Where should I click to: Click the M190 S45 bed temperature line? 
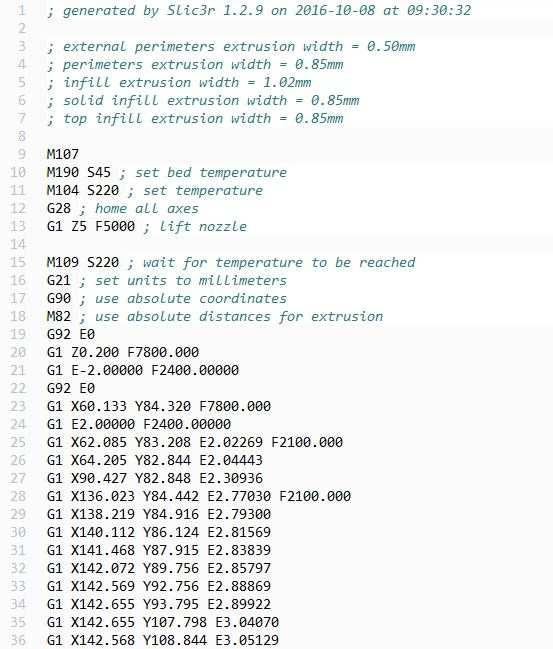(x=166, y=172)
